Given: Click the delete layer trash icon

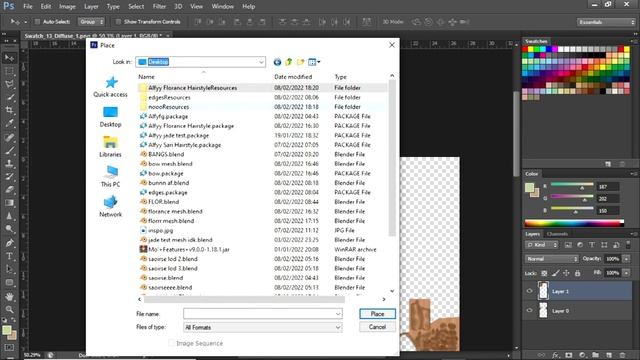Looking at the screenshot, I should pyautogui.click(x=622, y=355).
